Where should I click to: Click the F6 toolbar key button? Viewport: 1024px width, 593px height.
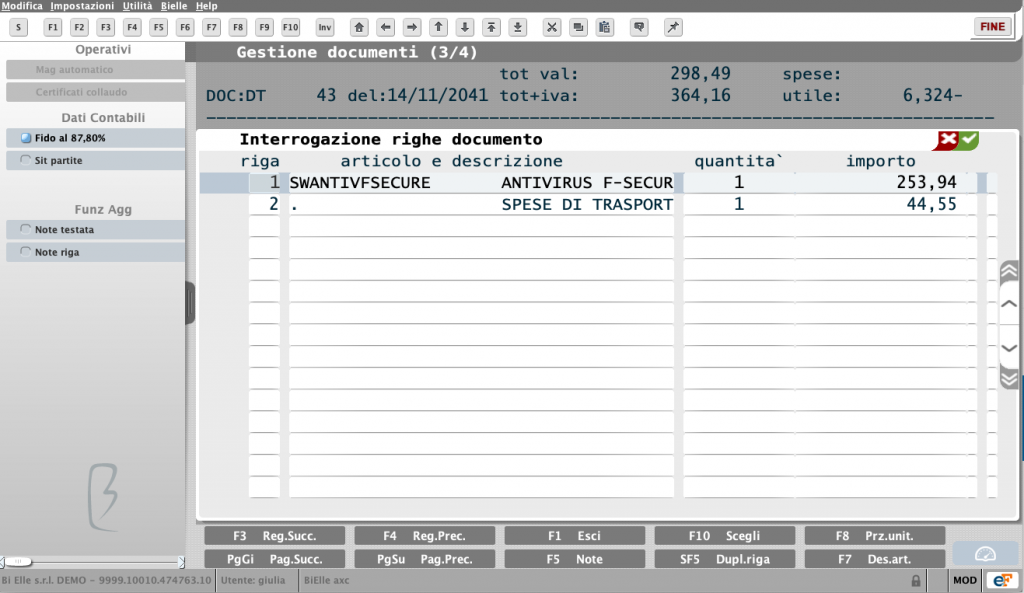pos(185,27)
